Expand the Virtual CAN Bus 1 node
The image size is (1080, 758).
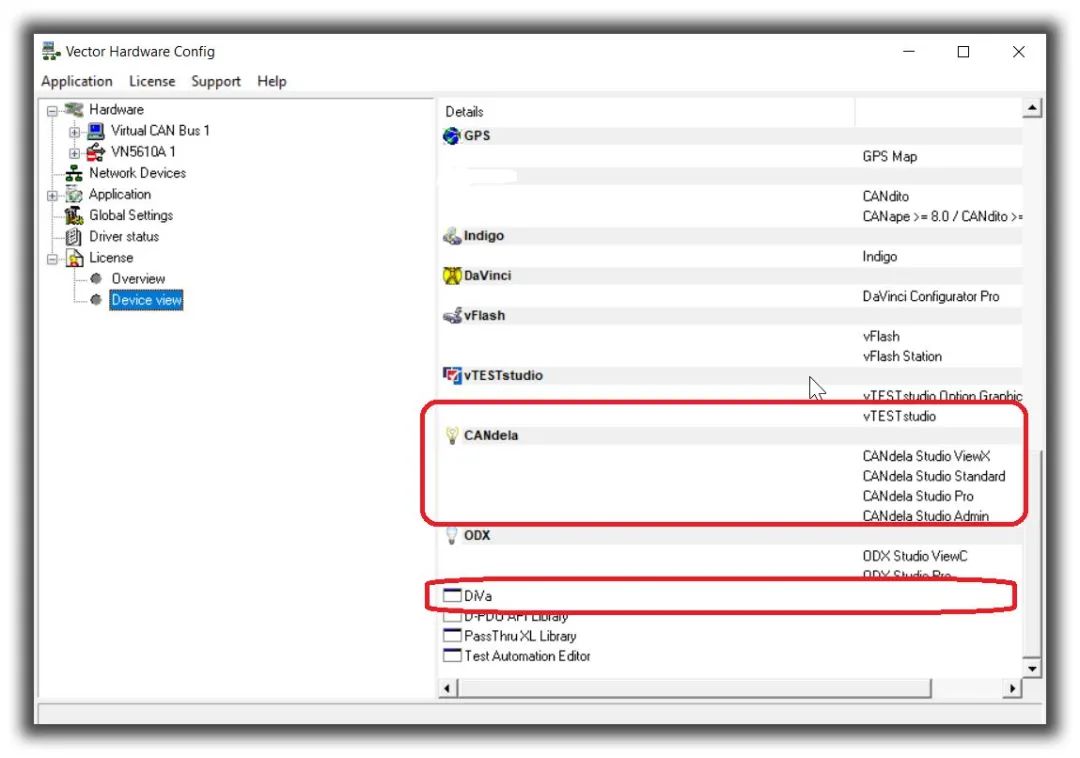pyautogui.click(x=74, y=131)
